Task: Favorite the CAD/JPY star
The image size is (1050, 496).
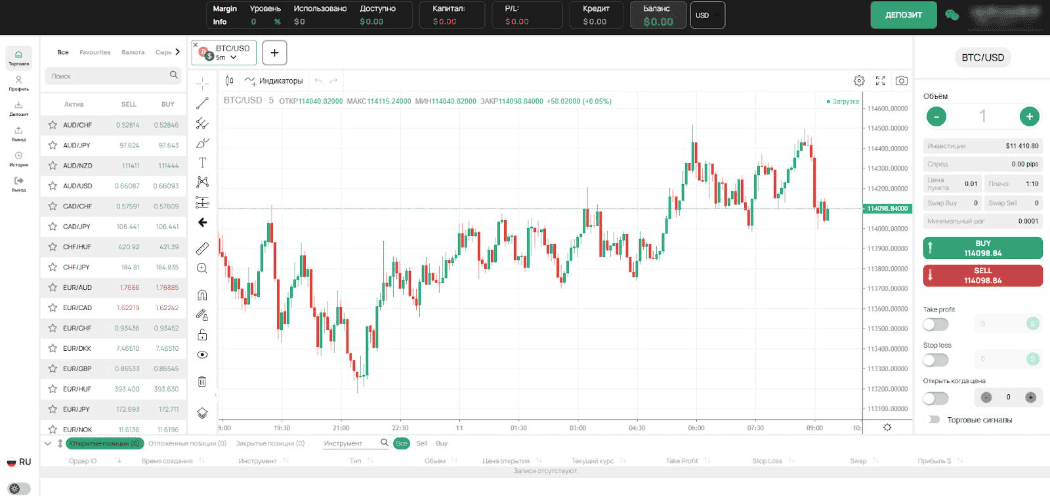Action: pyautogui.click(x=52, y=226)
